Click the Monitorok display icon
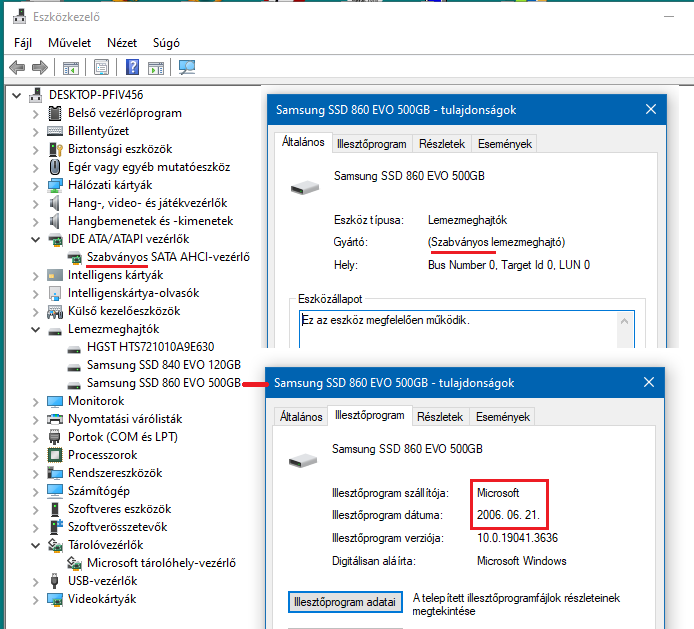 coord(55,401)
